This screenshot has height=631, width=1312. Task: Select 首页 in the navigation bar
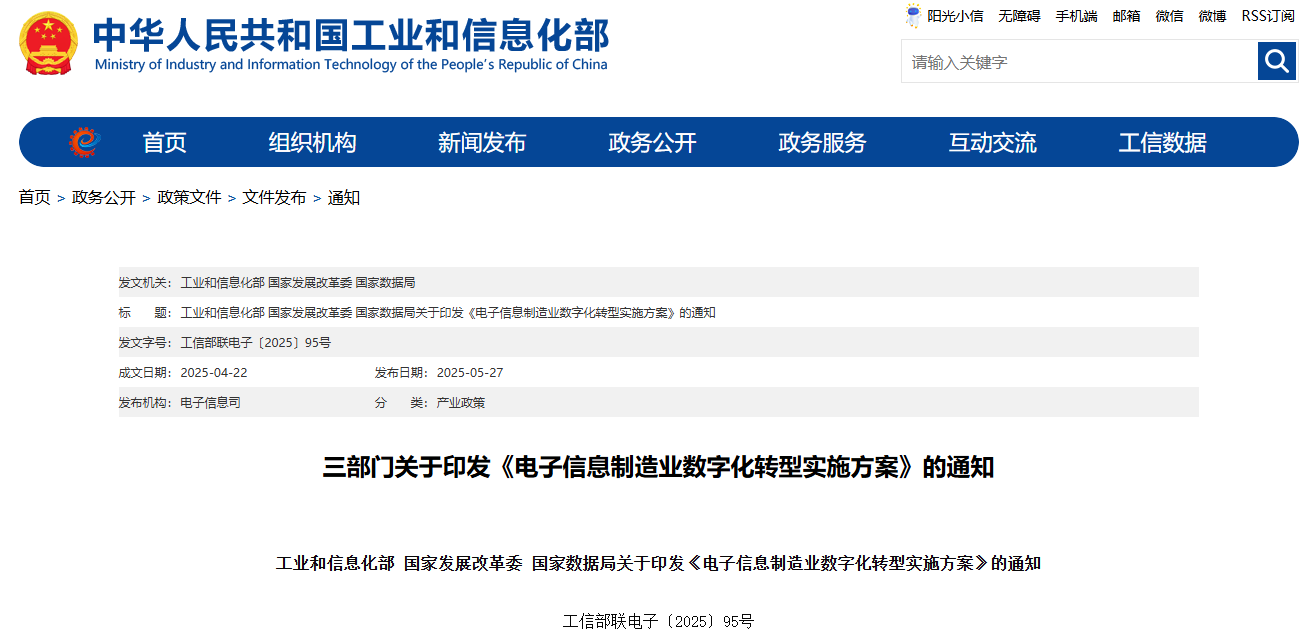coord(164,142)
